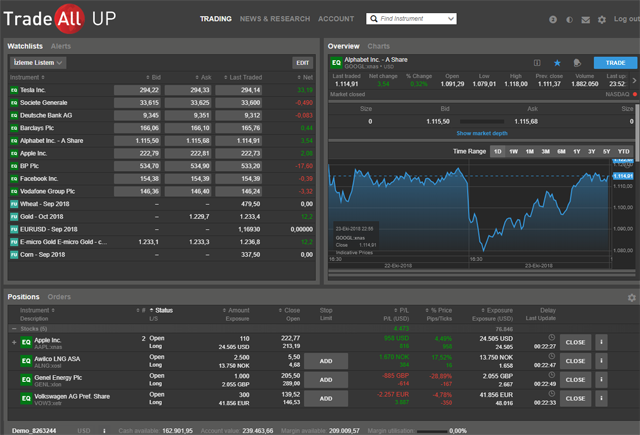Viewport: 640px width, 435px height.
Task: Click the watchlist EDIT button
Action: [x=302, y=63]
